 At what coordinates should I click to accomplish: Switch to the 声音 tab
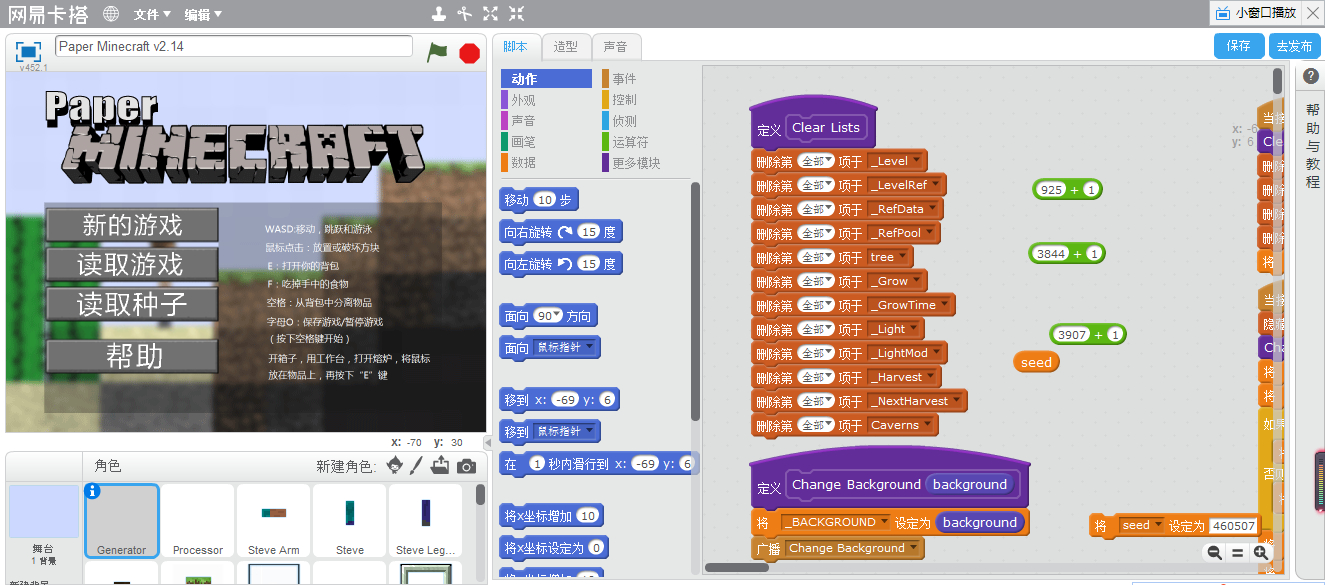click(x=616, y=46)
